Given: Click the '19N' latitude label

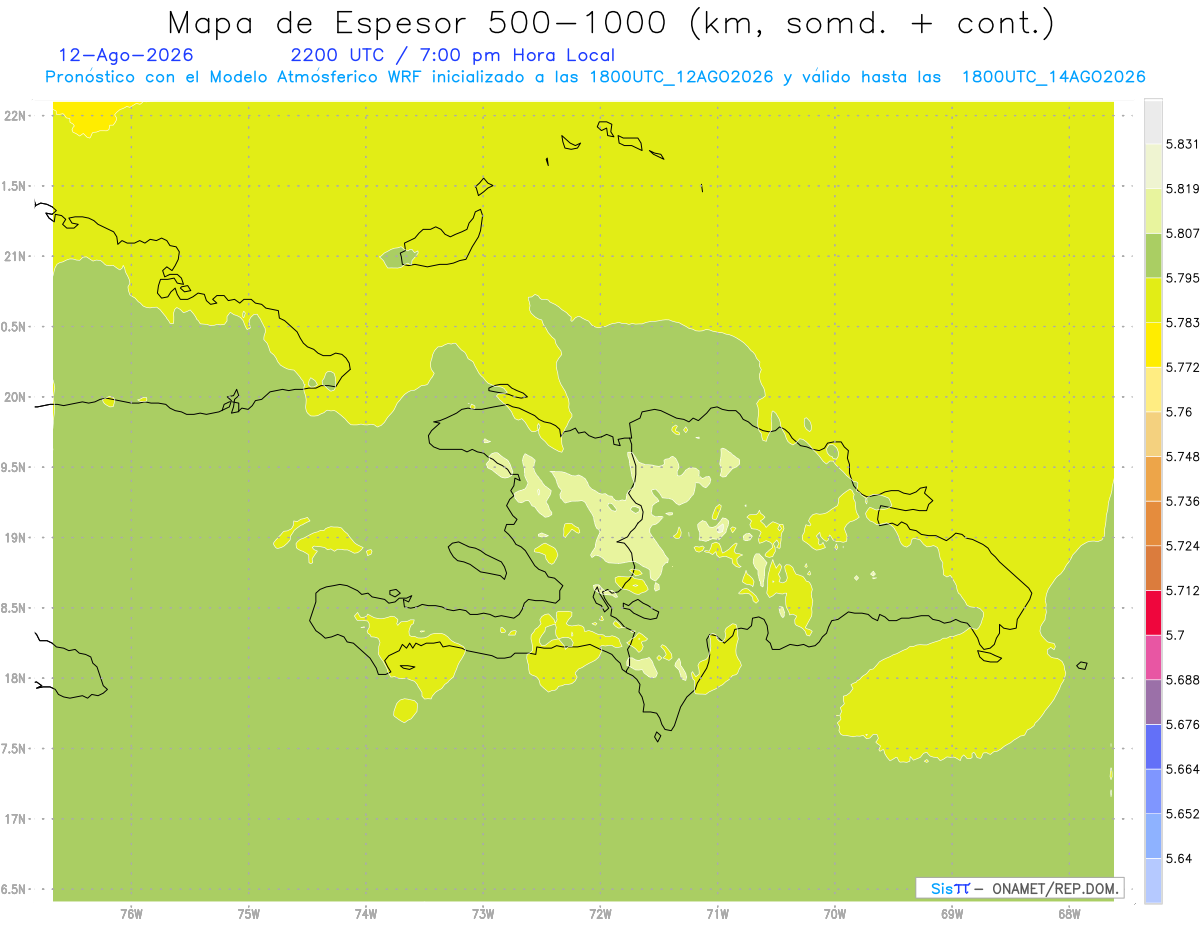Looking at the screenshot, I should point(13,537).
